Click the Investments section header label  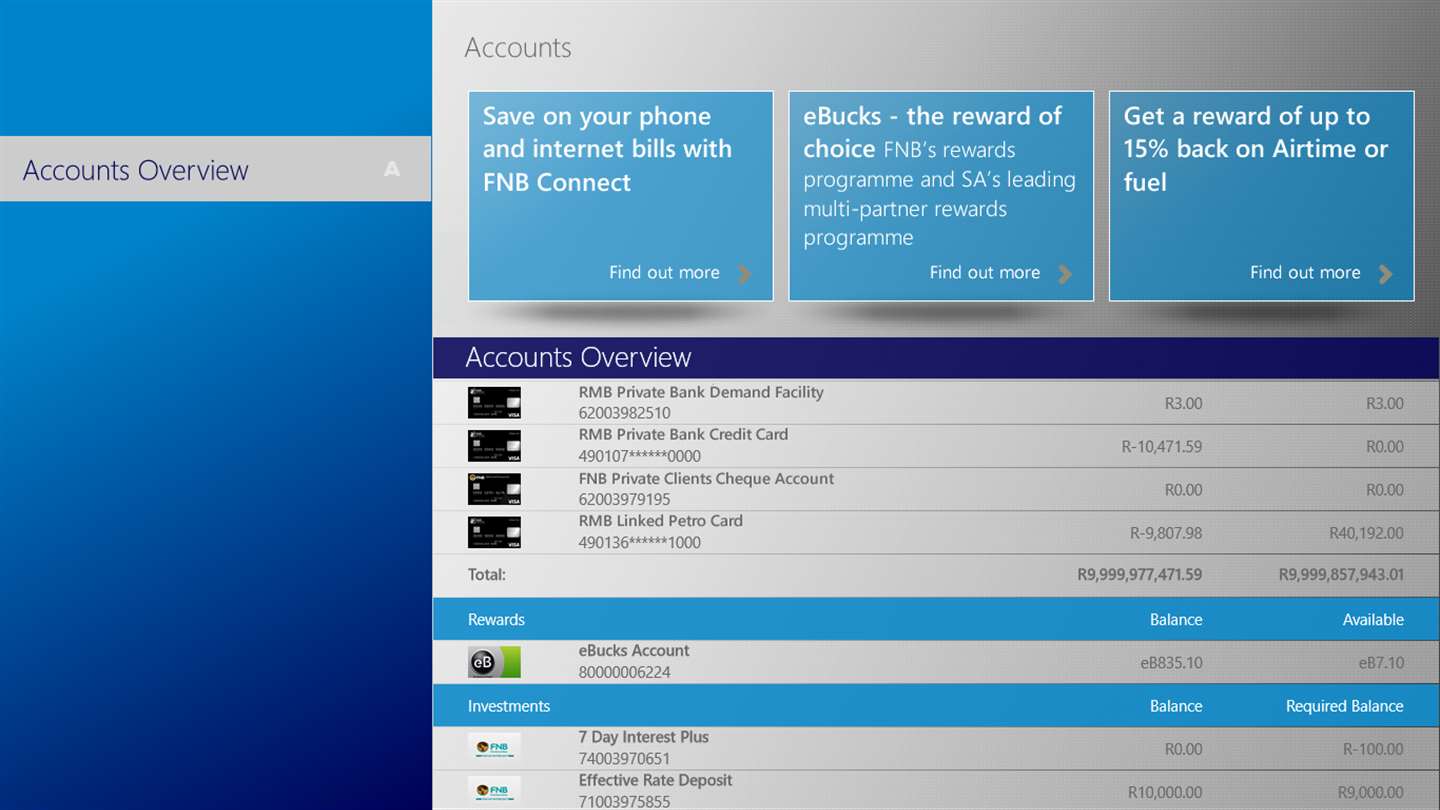509,706
